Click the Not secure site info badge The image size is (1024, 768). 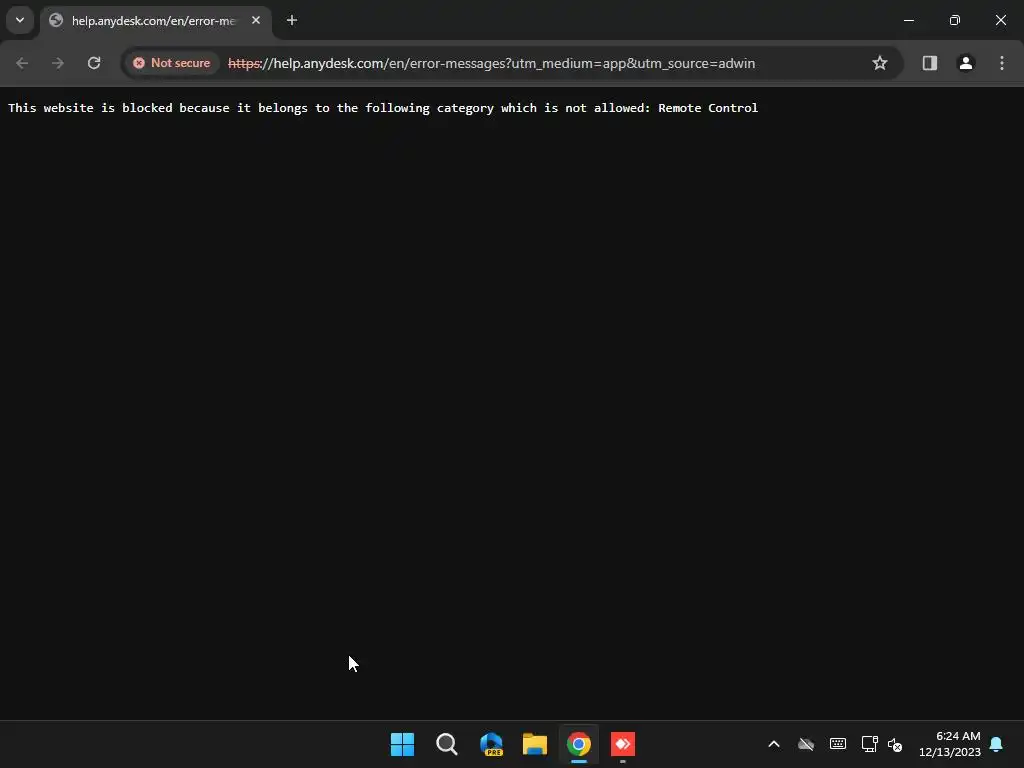pos(172,63)
